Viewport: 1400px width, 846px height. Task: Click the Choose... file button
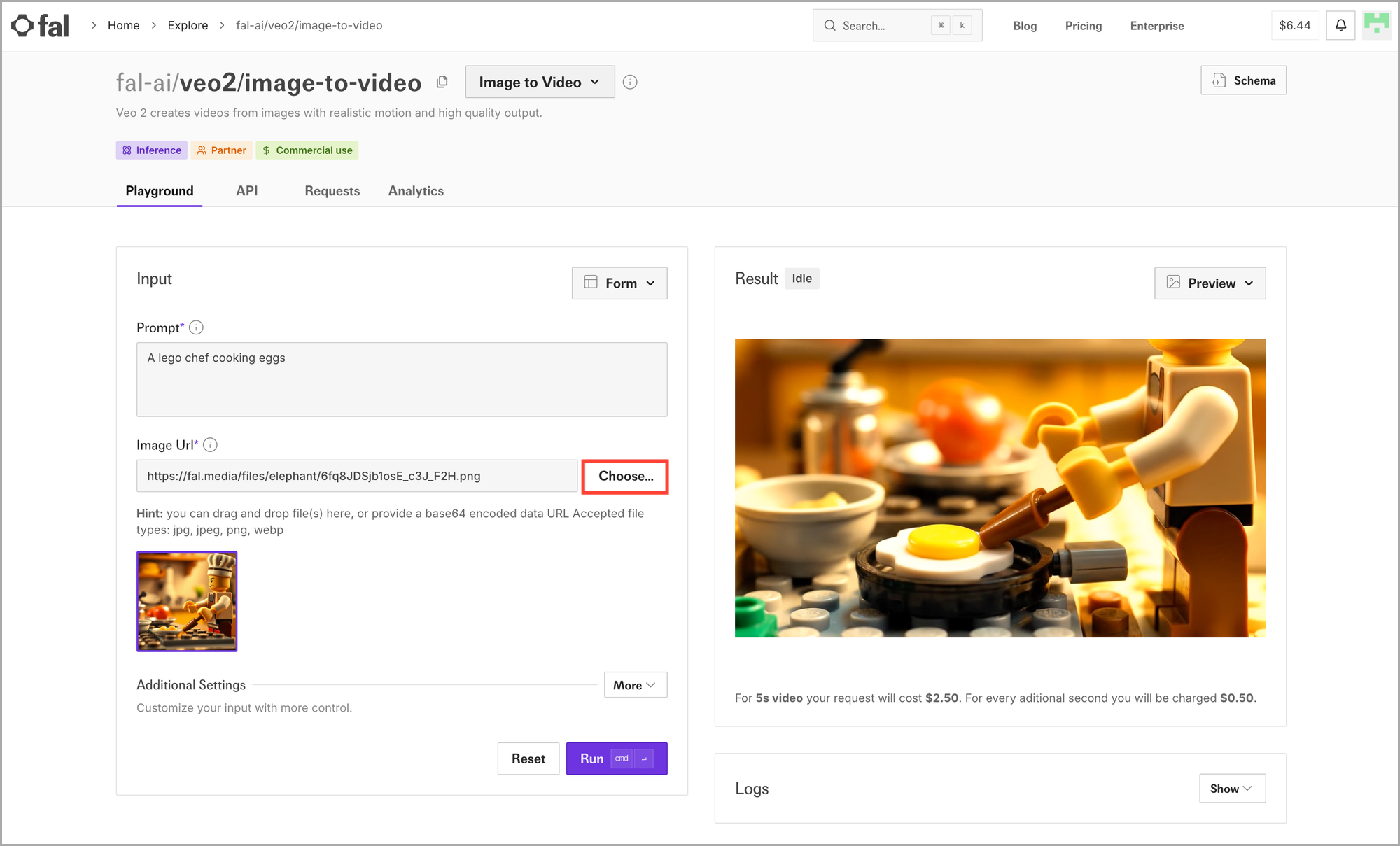[x=625, y=477]
